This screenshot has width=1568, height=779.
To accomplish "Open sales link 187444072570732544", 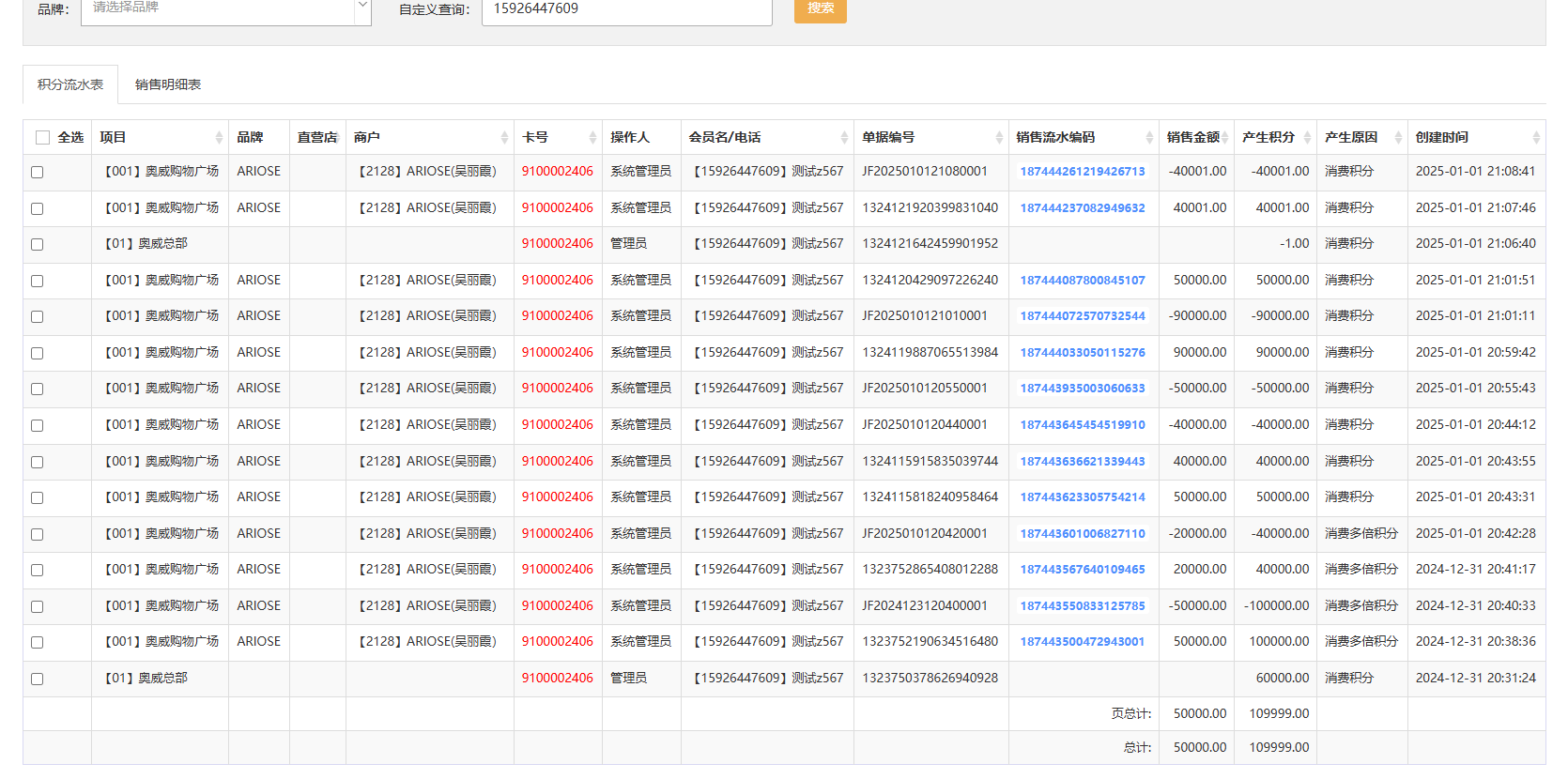I will (1083, 316).
